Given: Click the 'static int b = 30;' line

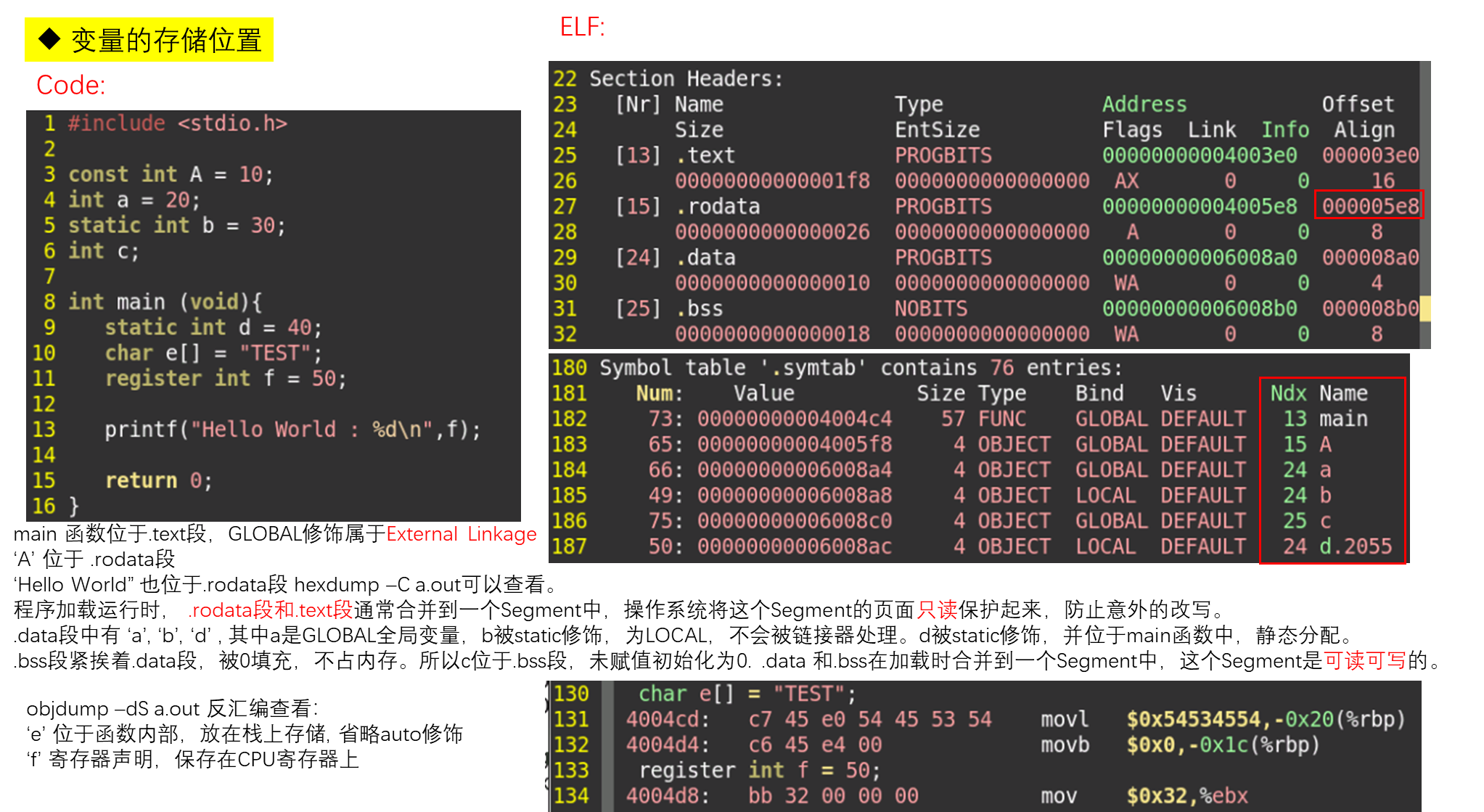Looking at the screenshot, I should click(x=177, y=225).
